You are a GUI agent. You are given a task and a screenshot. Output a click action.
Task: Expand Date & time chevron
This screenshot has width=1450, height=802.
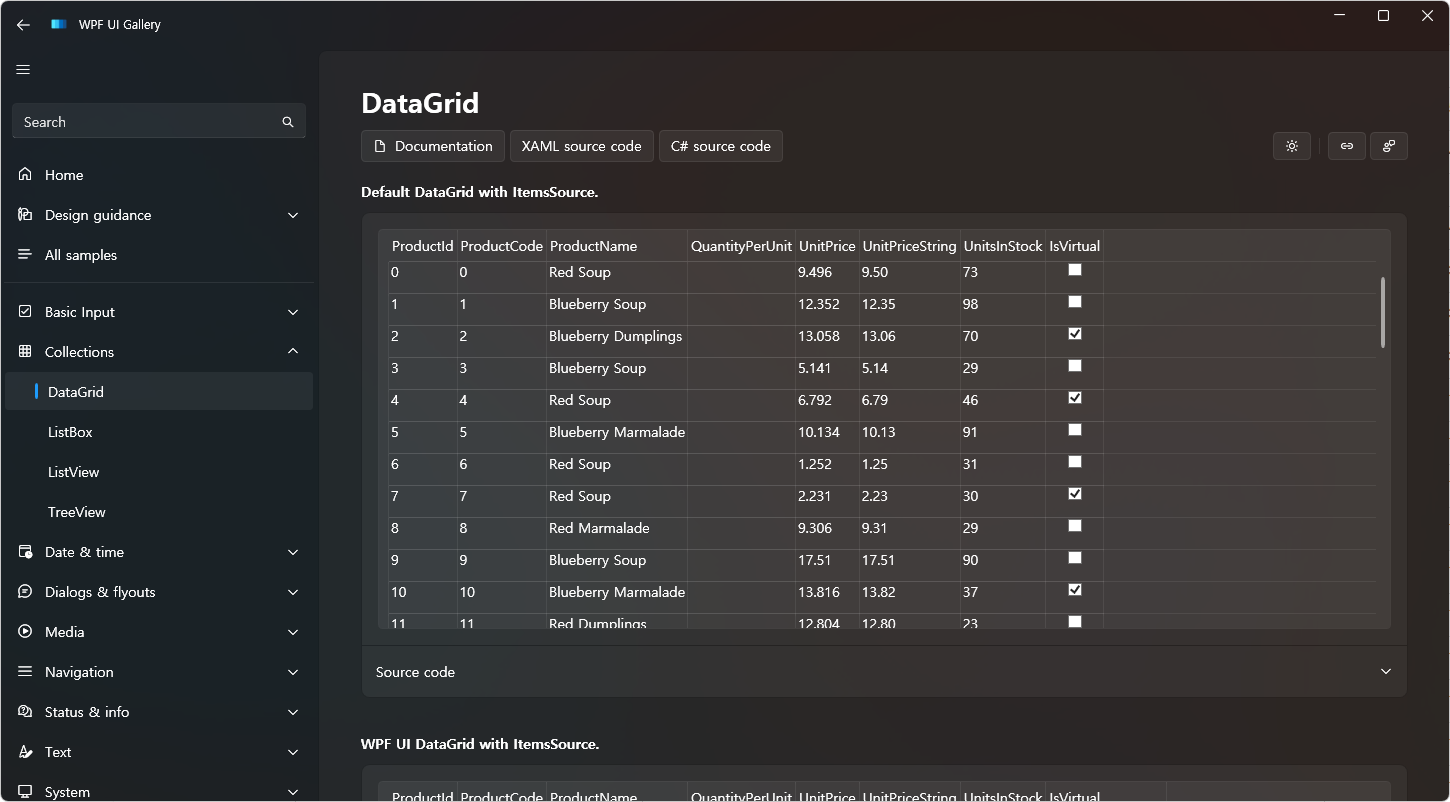[x=293, y=552]
